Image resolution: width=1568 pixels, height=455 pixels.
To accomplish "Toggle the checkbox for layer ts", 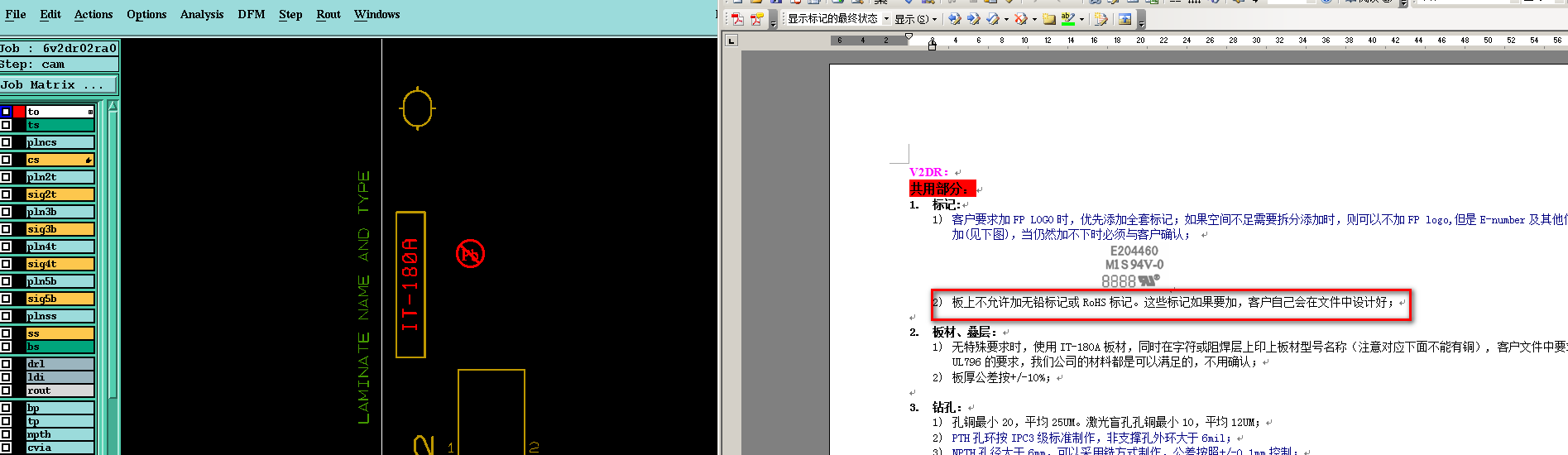I will 6,125.
